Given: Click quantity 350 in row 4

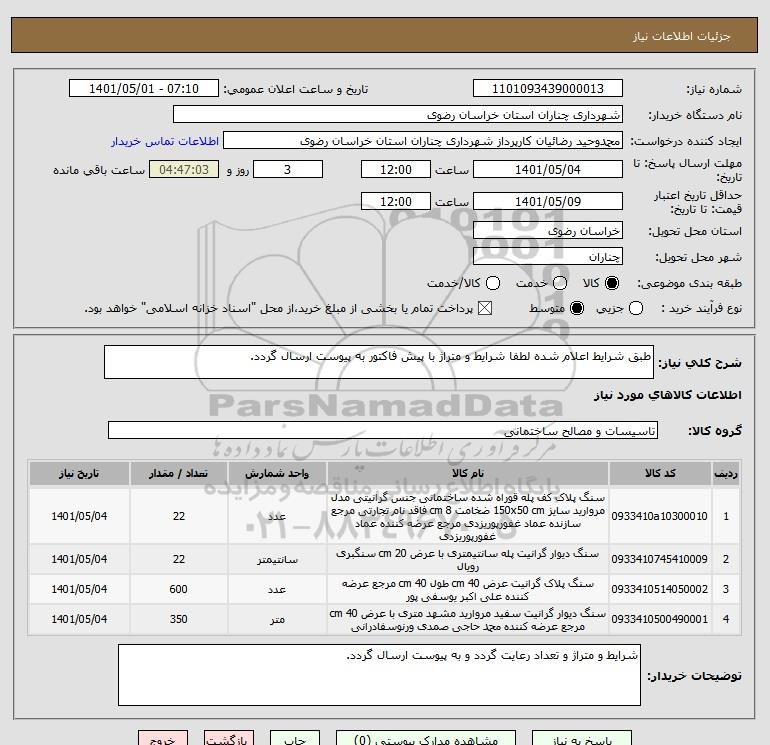Looking at the screenshot, I should coord(178,619).
